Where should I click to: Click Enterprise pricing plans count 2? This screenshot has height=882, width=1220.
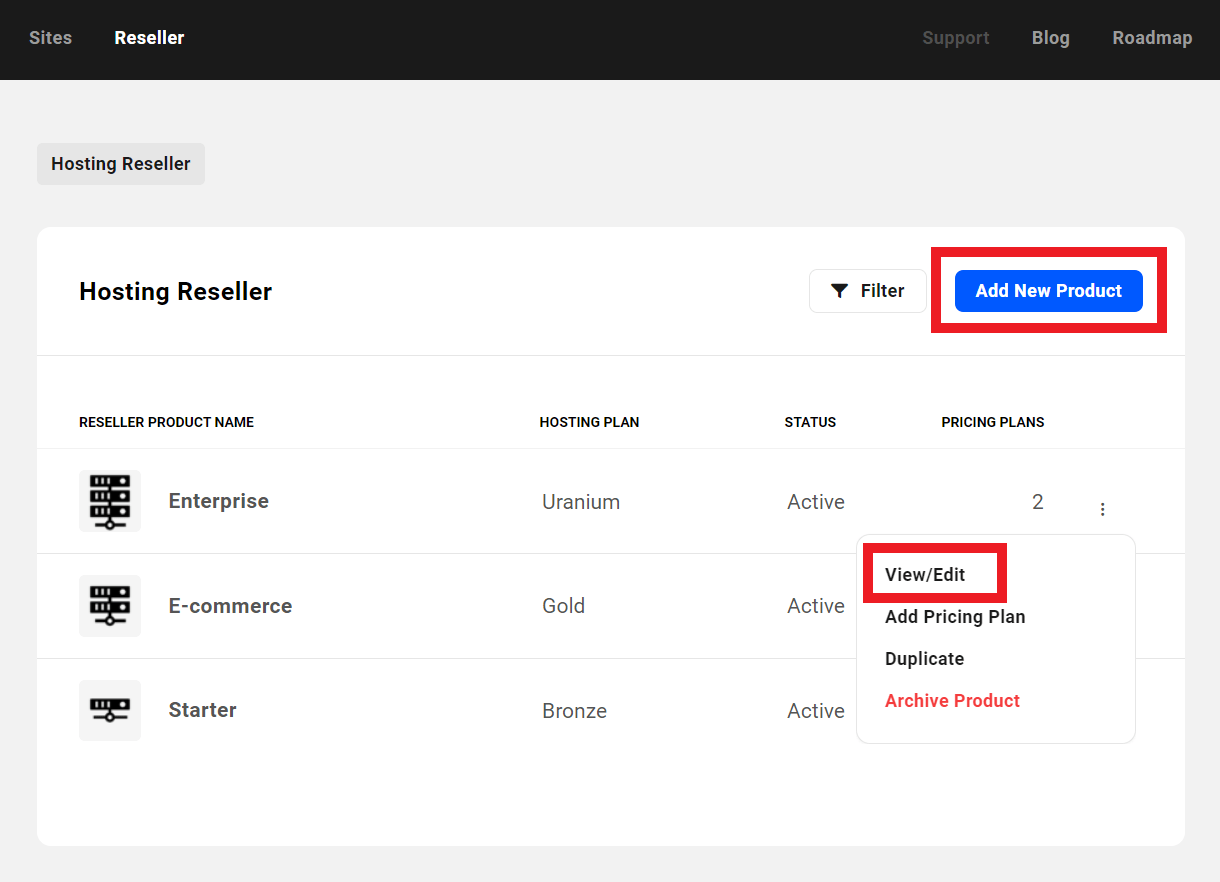(x=1038, y=502)
